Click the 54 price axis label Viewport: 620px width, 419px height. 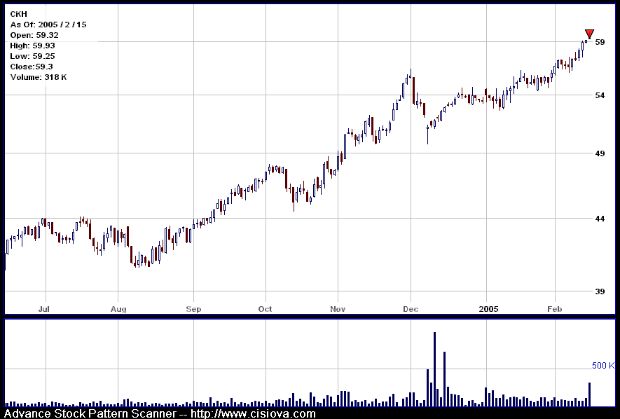[600, 95]
